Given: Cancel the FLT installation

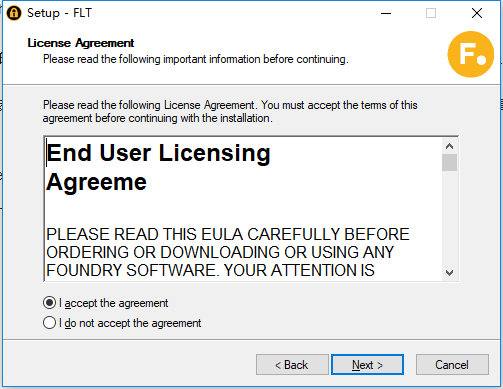Looking at the screenshot, I should click(452, 365).
